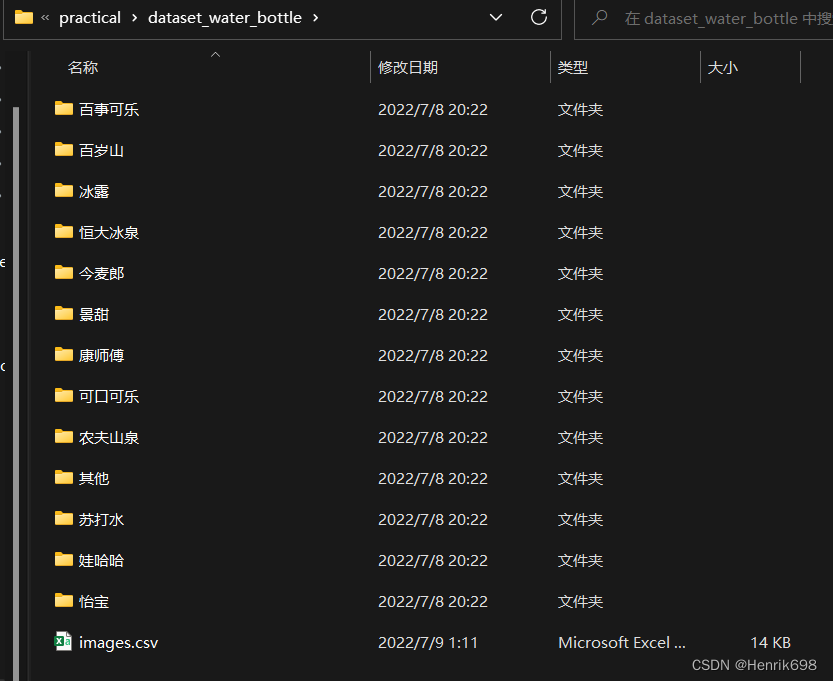The height and width of the screenshot is (681, 833).
Task: Expand the chevron after practical breadcrumb
Action: point(134,18)
